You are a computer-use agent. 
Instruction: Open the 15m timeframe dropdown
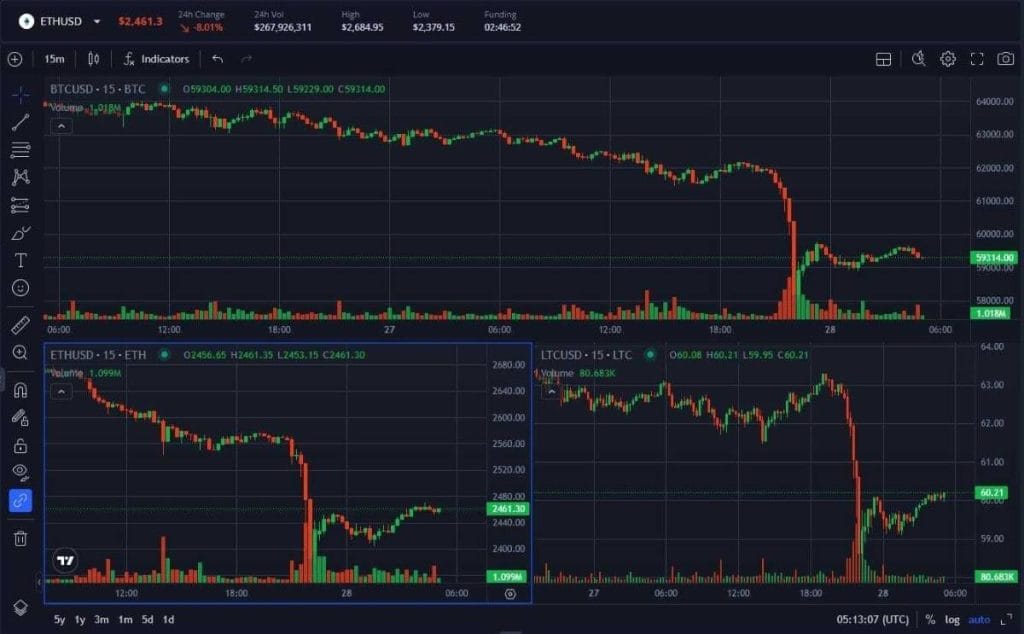55,59
